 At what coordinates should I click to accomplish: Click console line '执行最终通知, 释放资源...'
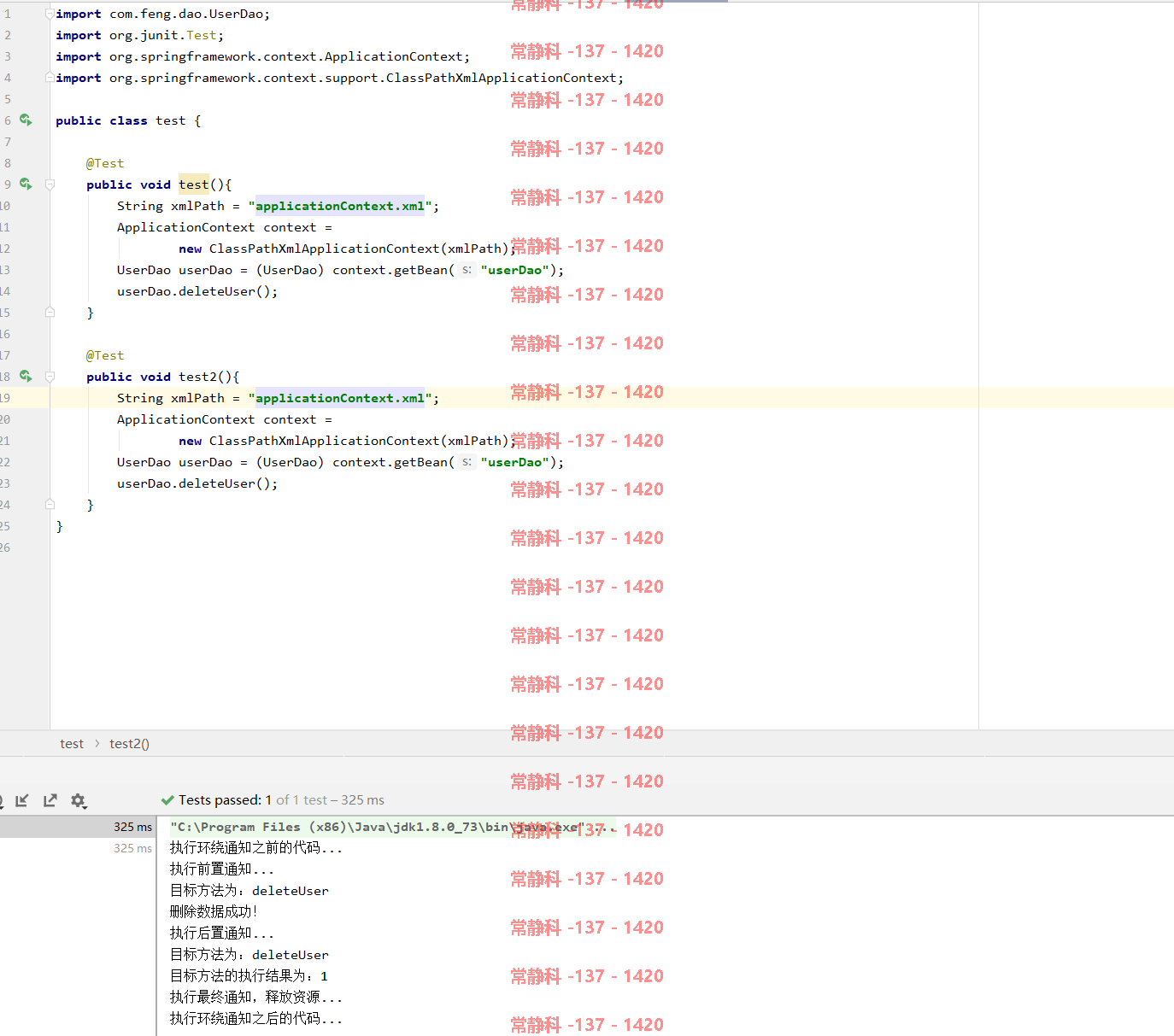coord(256,997)
